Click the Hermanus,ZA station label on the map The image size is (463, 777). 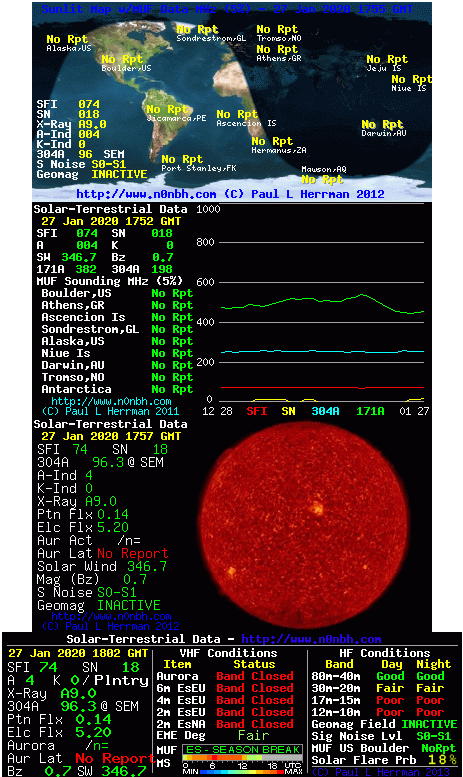click(279, 150)
